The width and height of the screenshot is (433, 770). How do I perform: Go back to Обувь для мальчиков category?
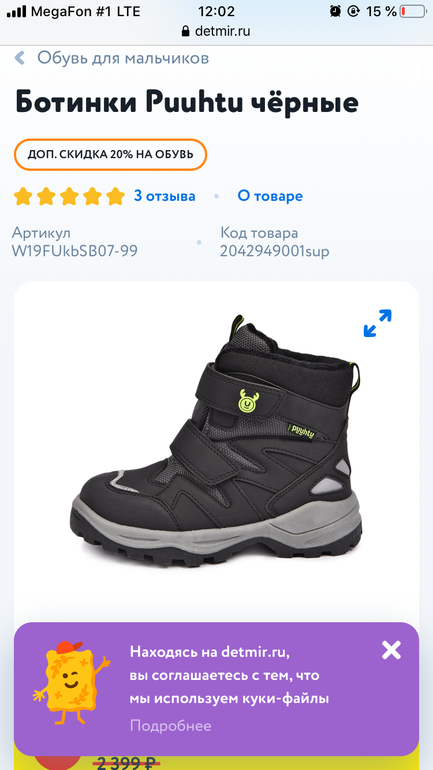123,58
